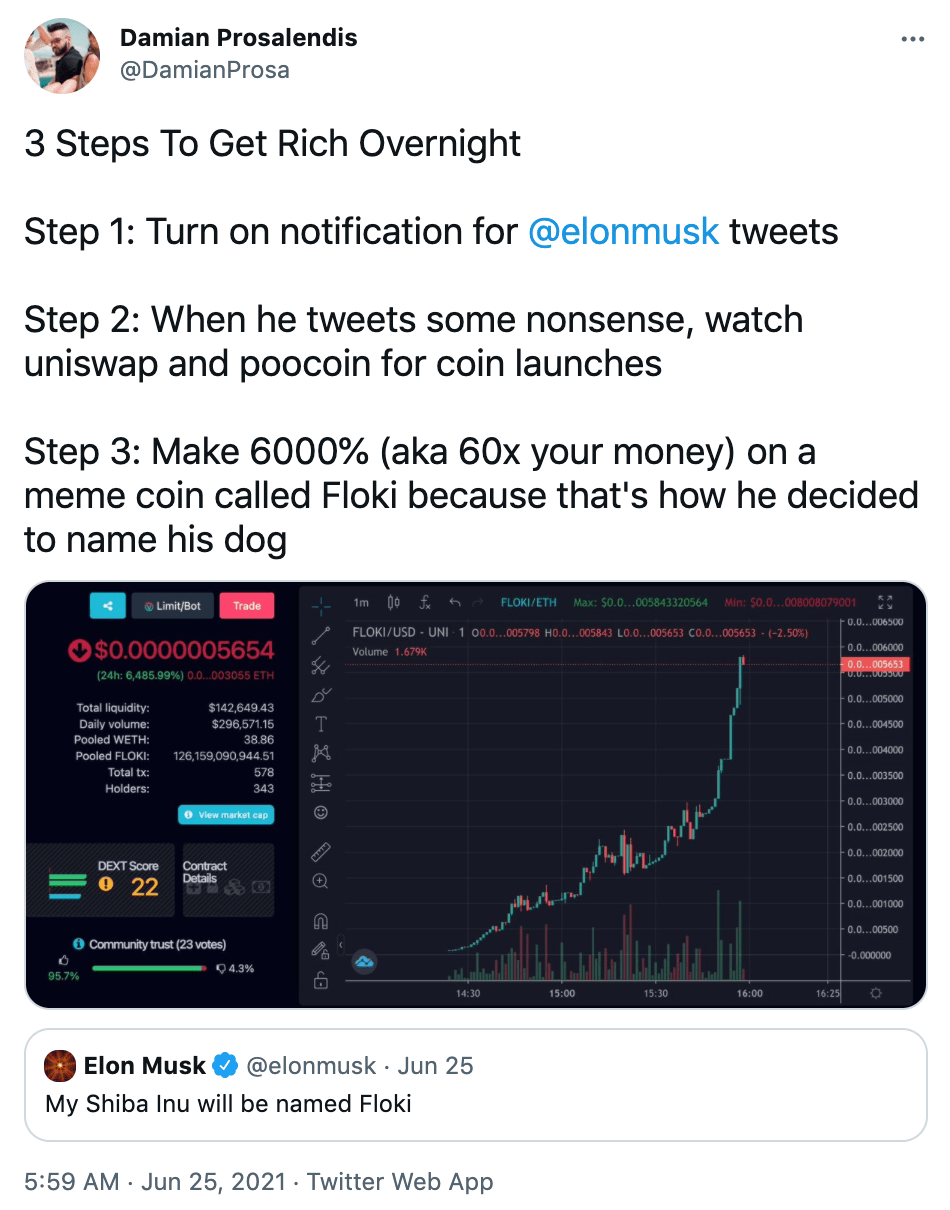This screenshot has height=1210, width=950.
Task: Select the pitchfork drawing tool
Action: coord(321,665)
